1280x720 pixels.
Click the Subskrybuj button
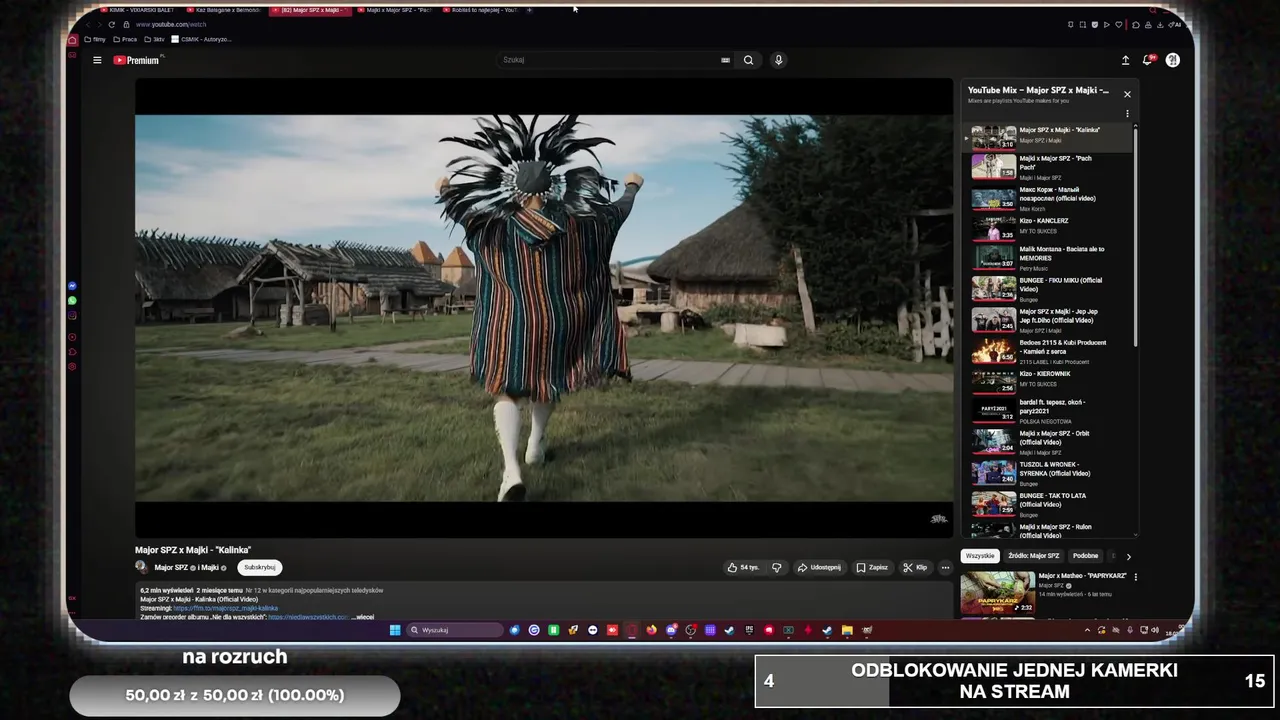(x=260, y=567)
